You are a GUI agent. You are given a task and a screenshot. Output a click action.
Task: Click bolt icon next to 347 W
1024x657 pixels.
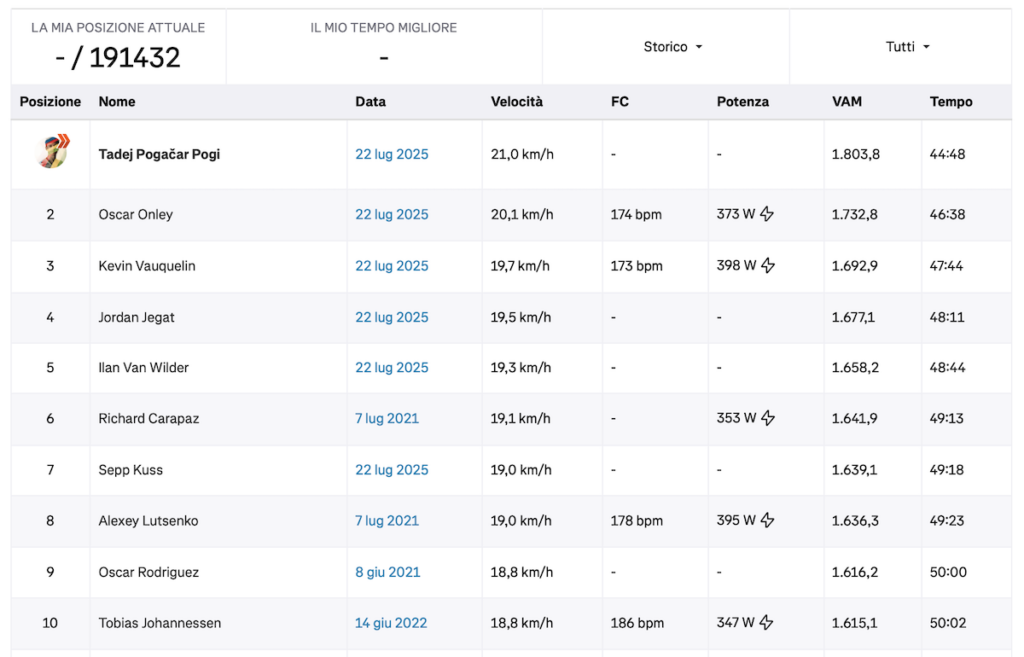click(767, 622)
